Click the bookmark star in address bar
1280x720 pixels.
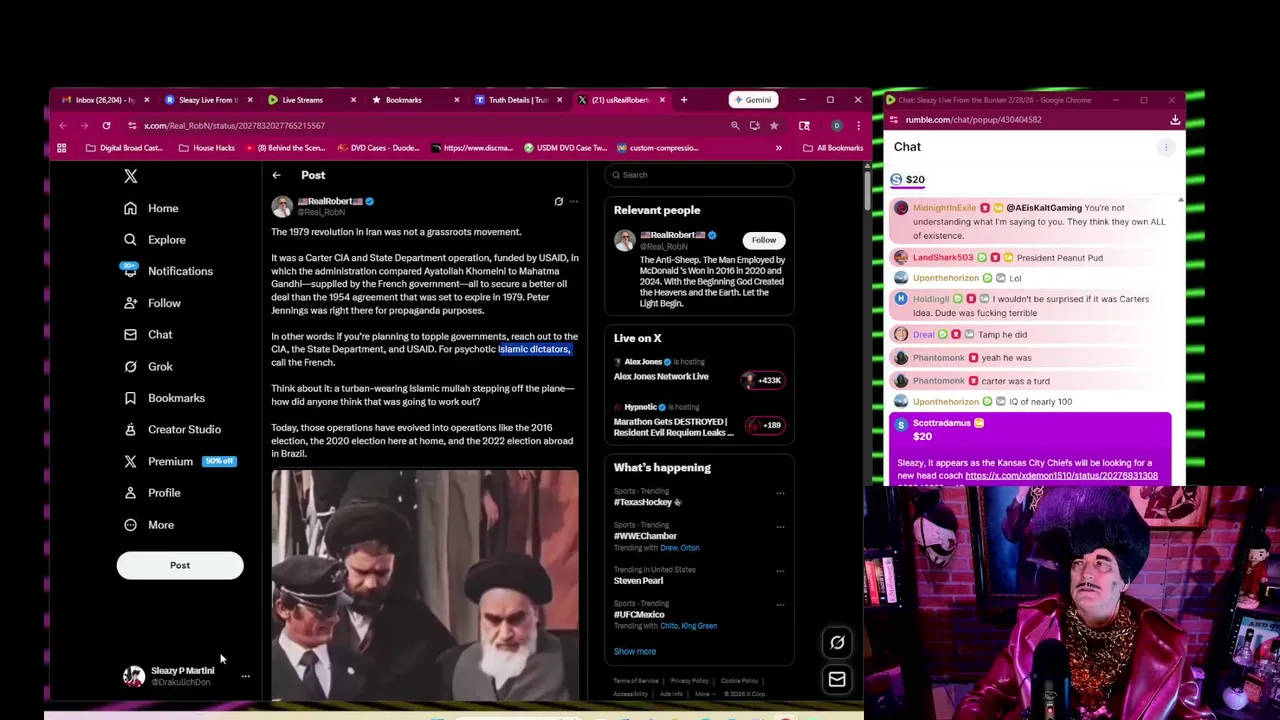point(774,126)
